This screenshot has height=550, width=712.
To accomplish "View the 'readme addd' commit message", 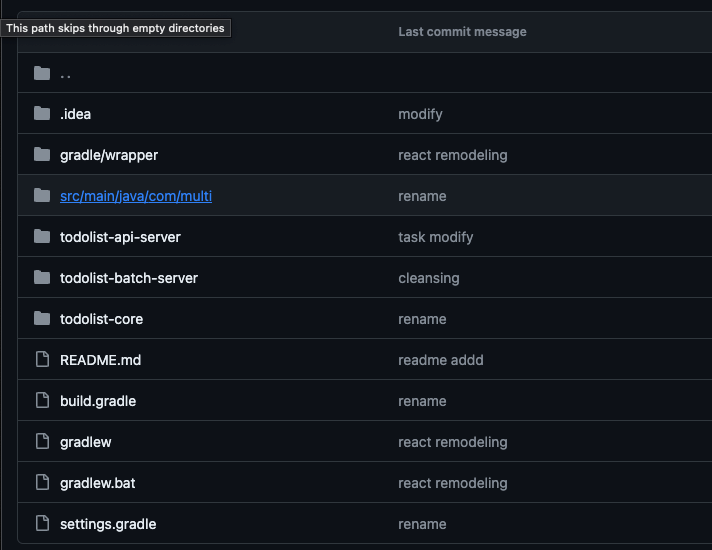I will (440, 360).
